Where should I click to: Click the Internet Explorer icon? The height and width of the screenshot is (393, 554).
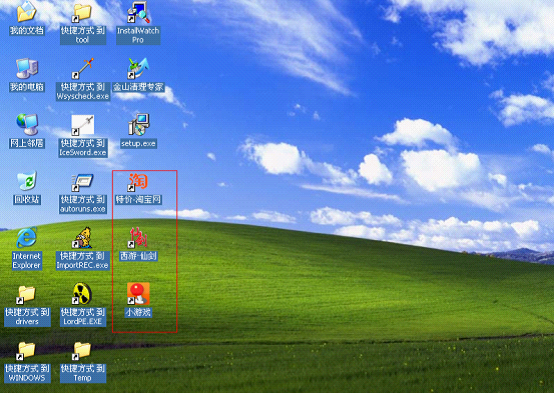(x=26, y=237)
